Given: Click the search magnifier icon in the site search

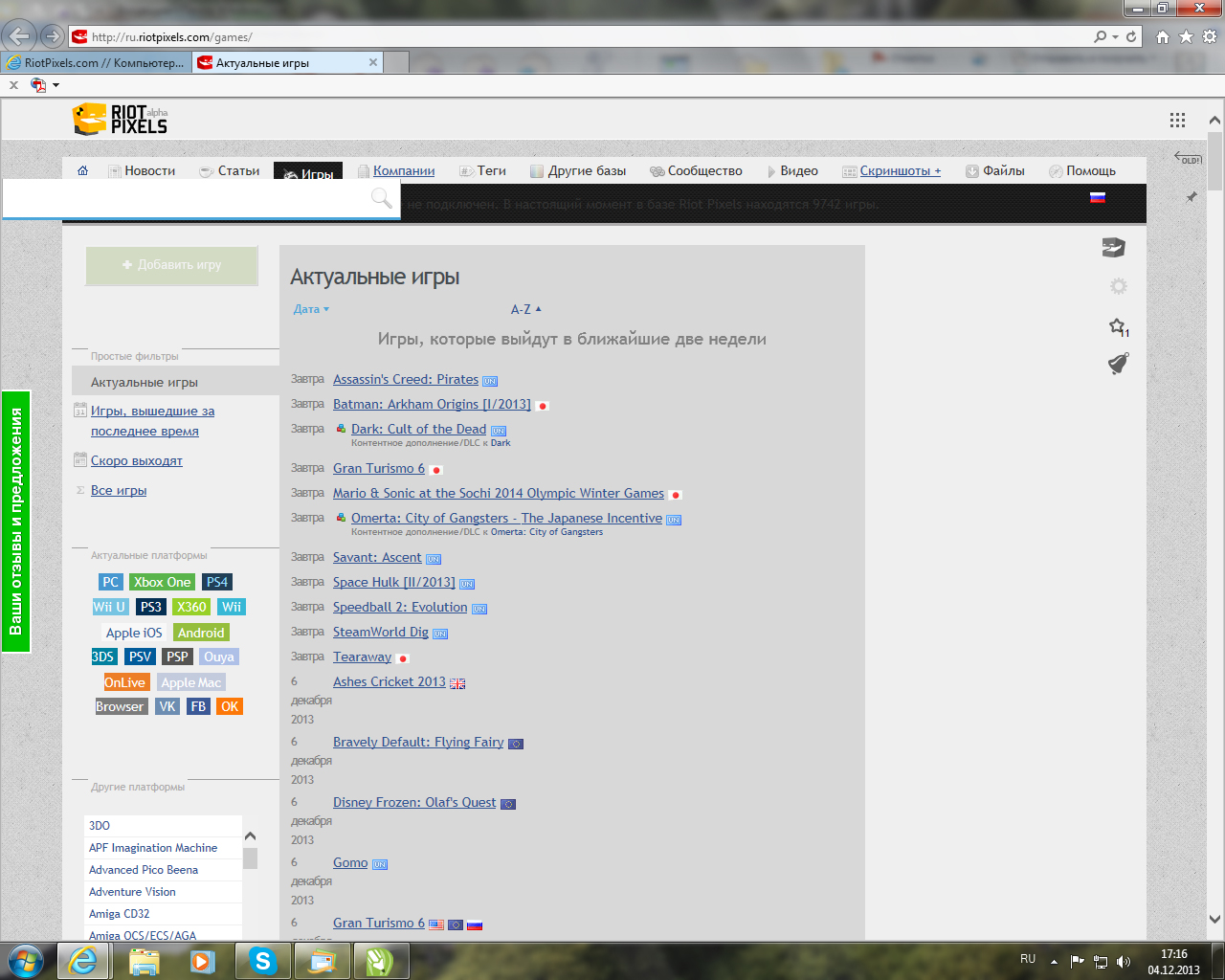Looking at the screenshot, I should tap(381, 197).
